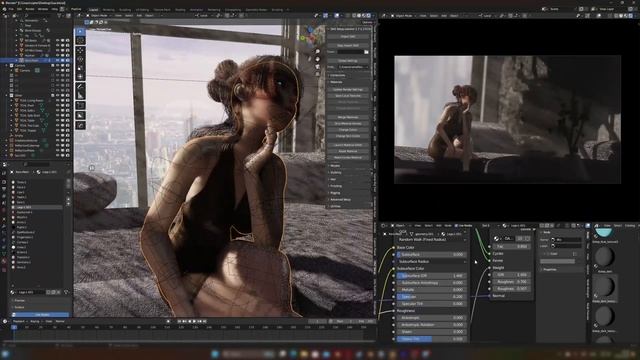Select the Add Cube tool
Viewport: 640px width, 360px height.
80,106
